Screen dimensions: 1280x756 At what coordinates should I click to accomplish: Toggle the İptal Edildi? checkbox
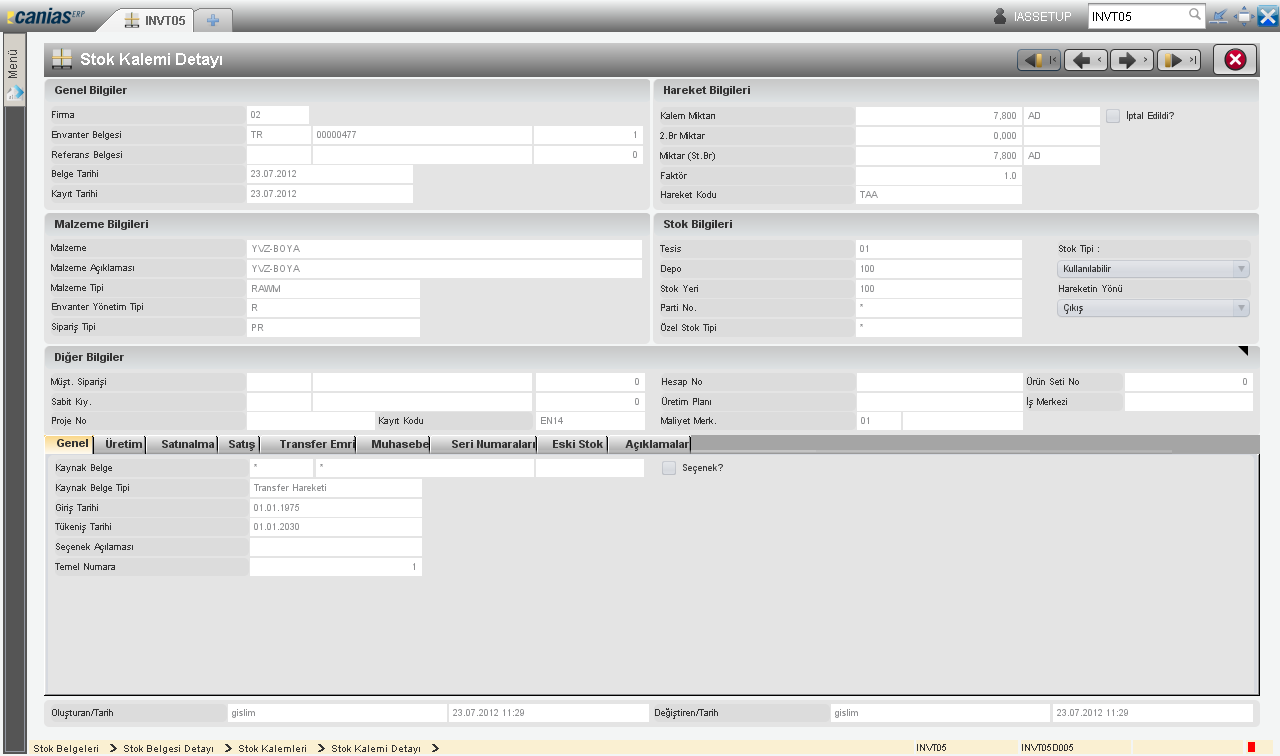[1113, 116]
